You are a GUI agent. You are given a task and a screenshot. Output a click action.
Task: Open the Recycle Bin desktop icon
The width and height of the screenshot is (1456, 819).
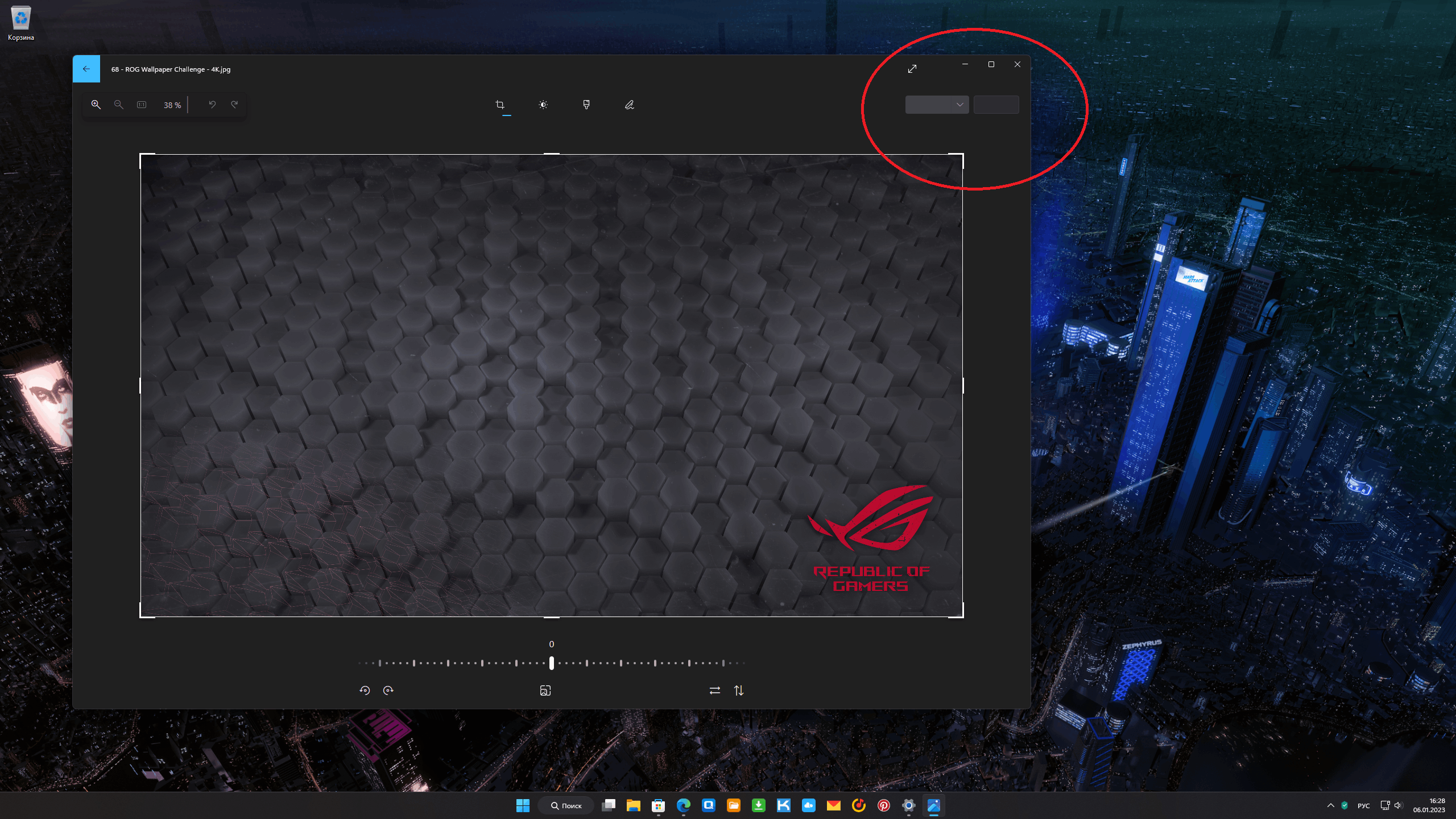point(21,24)
